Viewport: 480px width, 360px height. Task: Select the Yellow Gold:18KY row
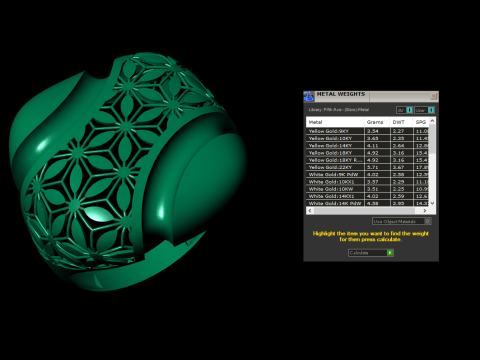pos(367,153)
